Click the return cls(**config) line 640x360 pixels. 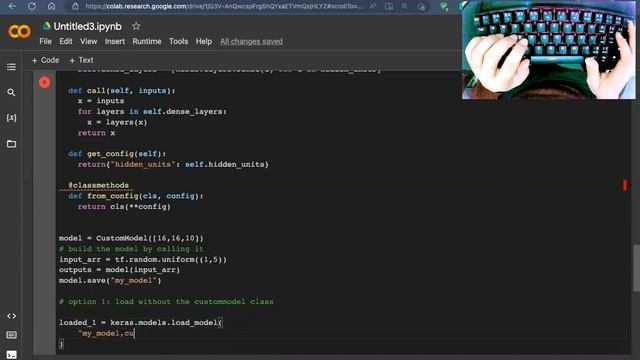click(x=124, y=207)
